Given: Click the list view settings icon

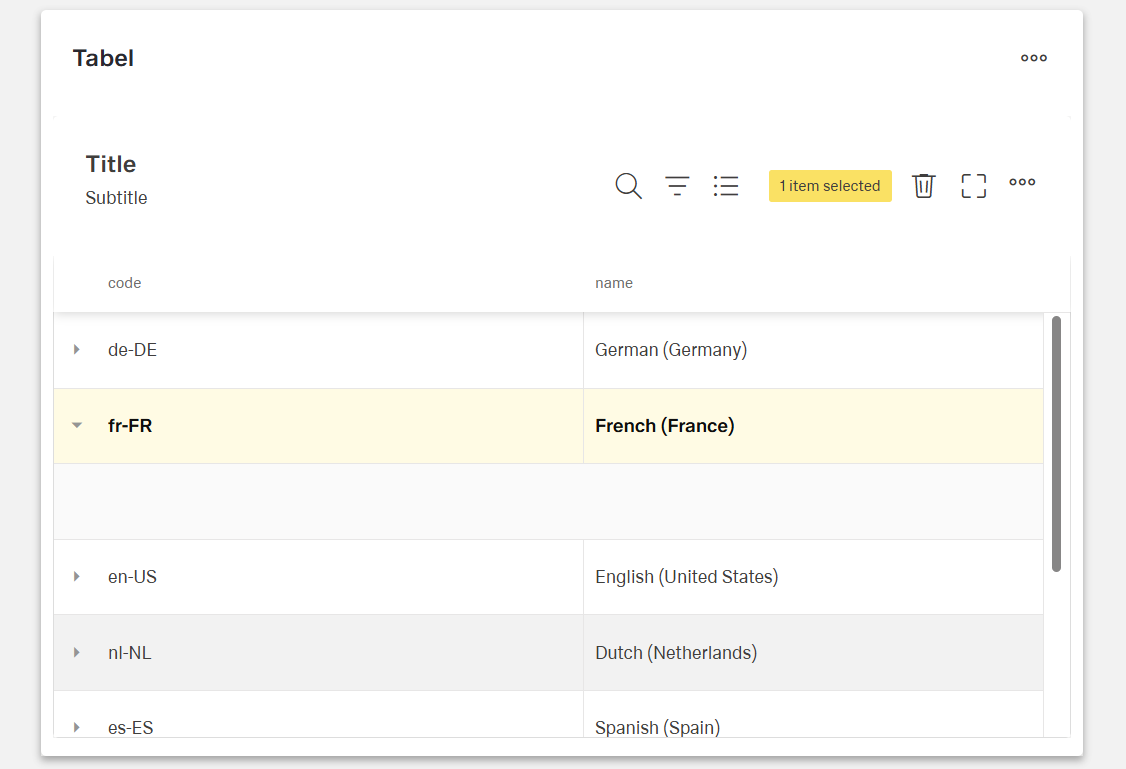Looking at the screenshot, I should (726, 186).
